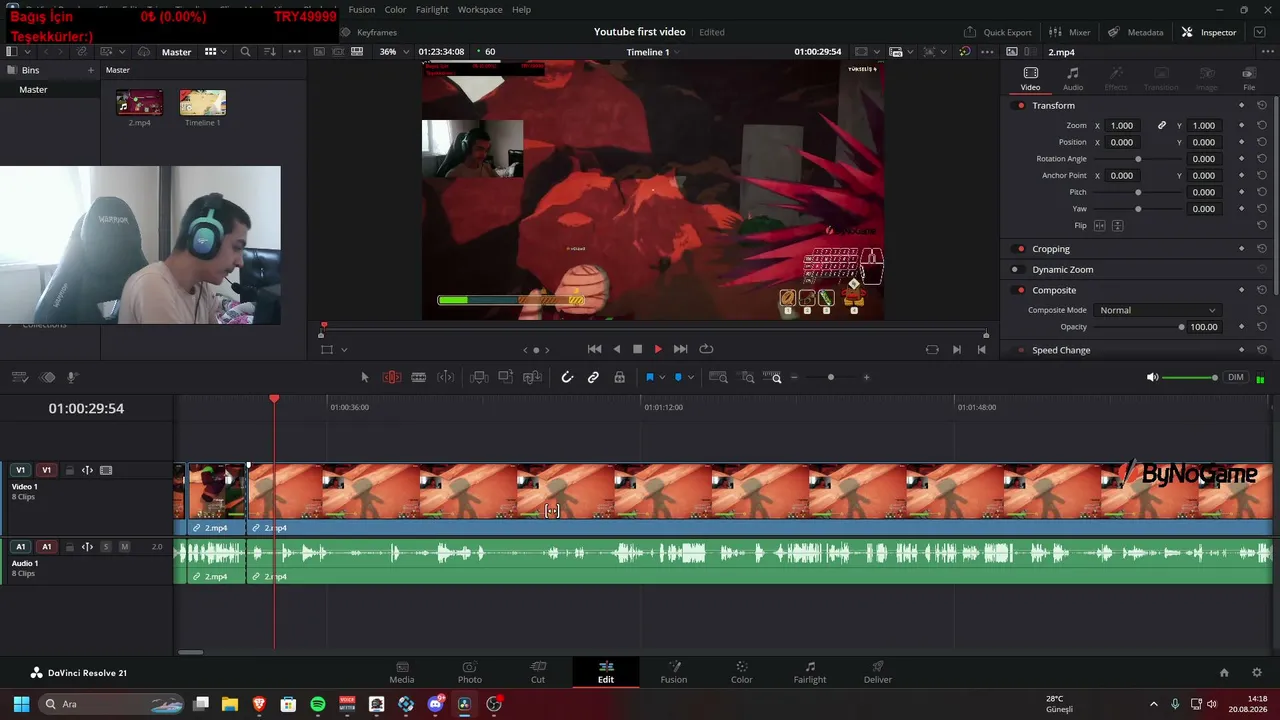Toggle the DIM audio button
Screen dimensions: 1280x720
(x=1236, y=377)
